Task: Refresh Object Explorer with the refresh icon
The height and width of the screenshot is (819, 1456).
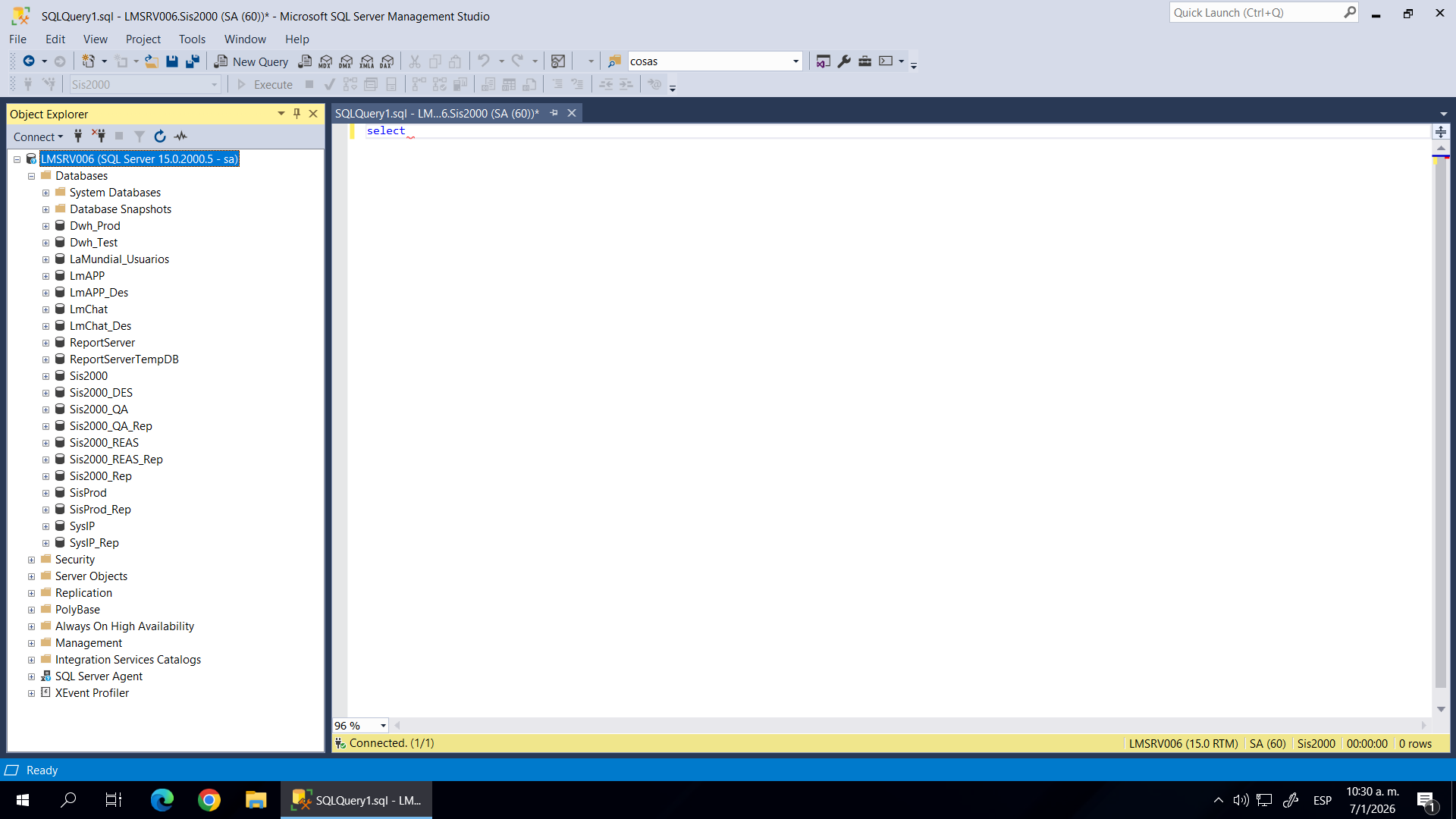Action: 160,136
